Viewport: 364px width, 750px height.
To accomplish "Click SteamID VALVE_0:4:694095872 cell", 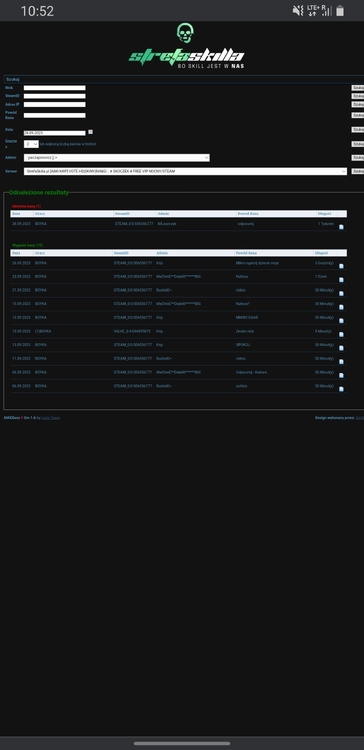I will pos(132,331).
